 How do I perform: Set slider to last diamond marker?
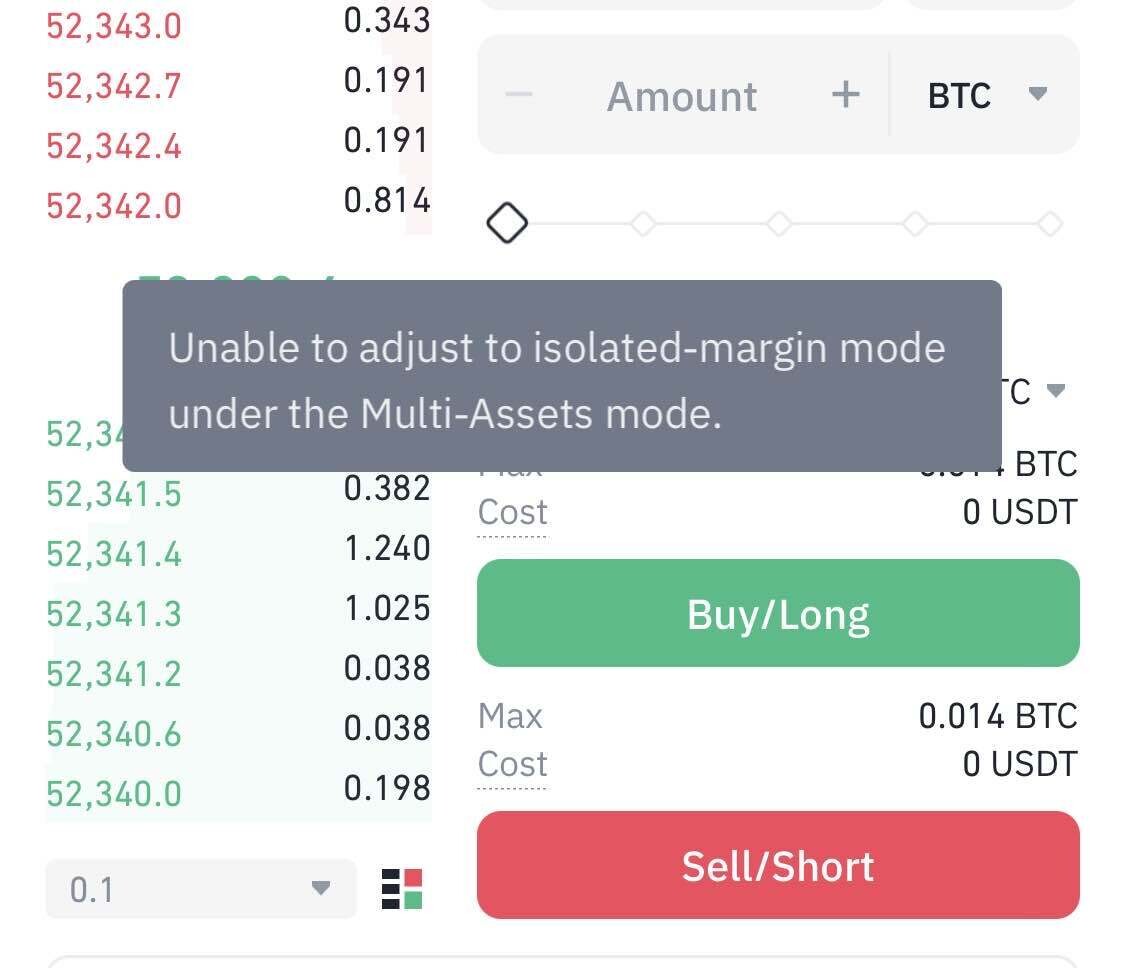1050,223
